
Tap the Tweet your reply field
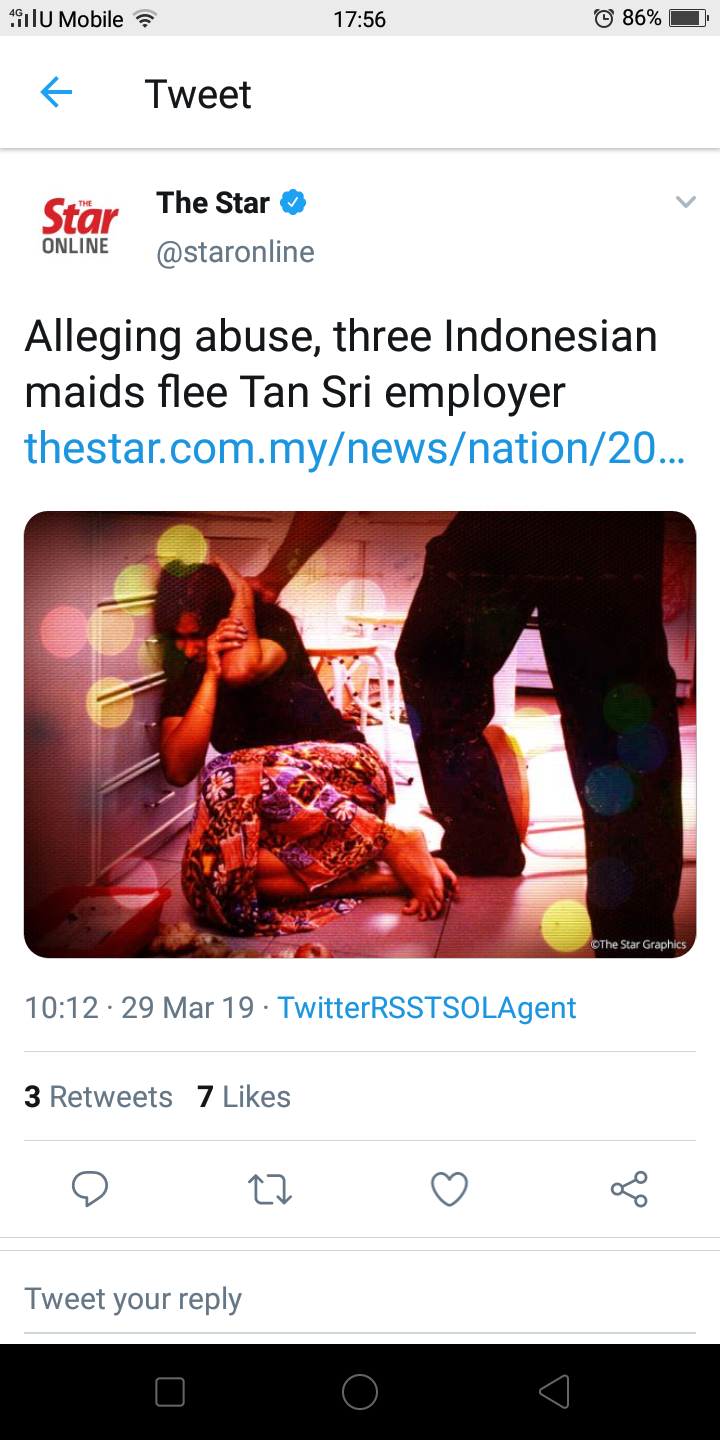tap(360, 1299)
